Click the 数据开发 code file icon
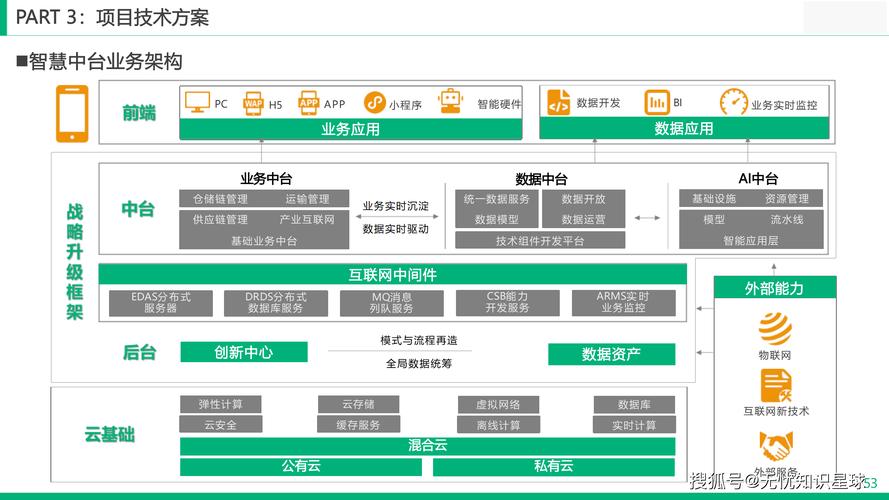Viewport: 889px width, 500px height. [x=558, y=102]
